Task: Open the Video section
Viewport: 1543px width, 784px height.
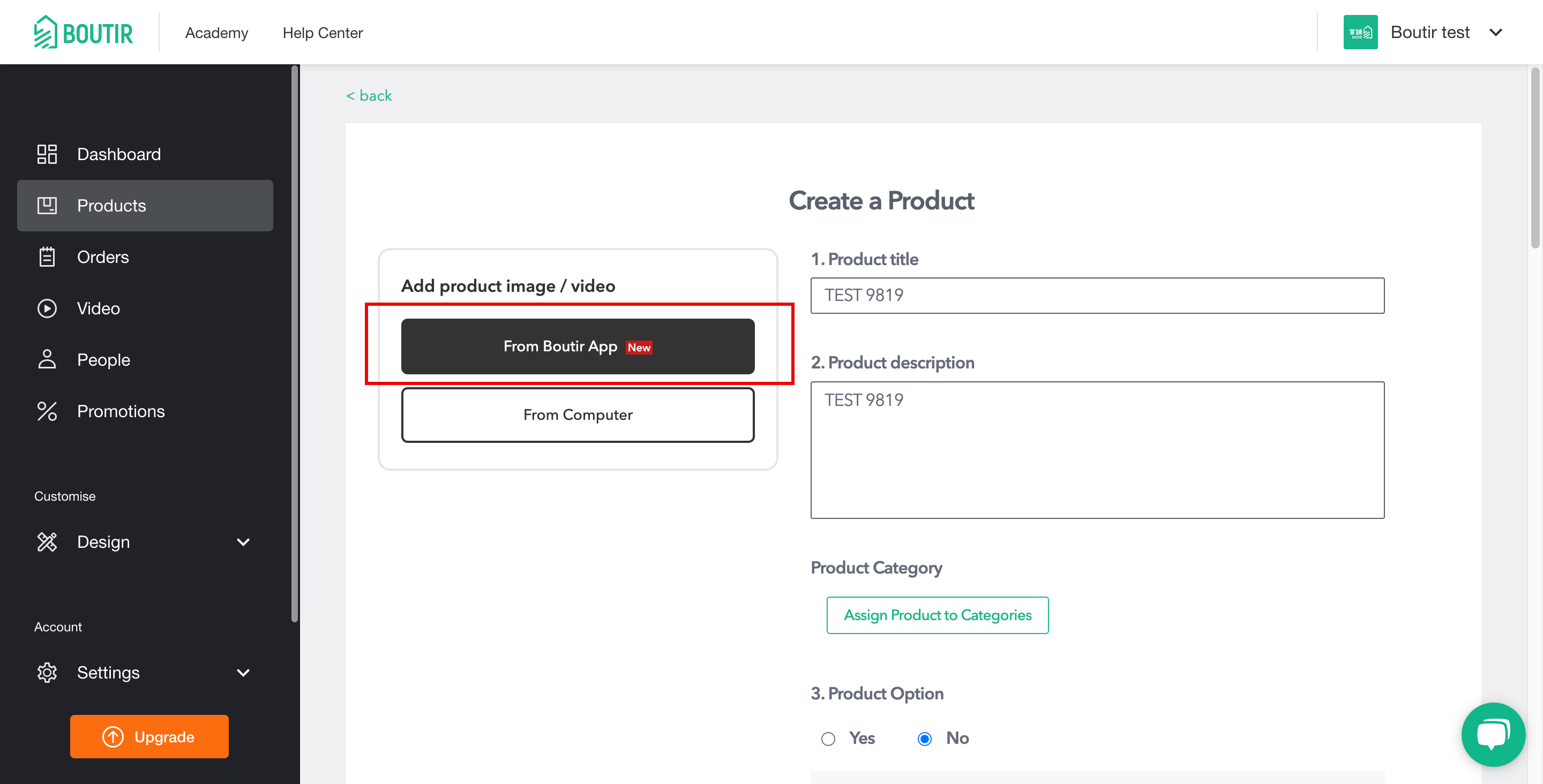Action: click(145, 308)
